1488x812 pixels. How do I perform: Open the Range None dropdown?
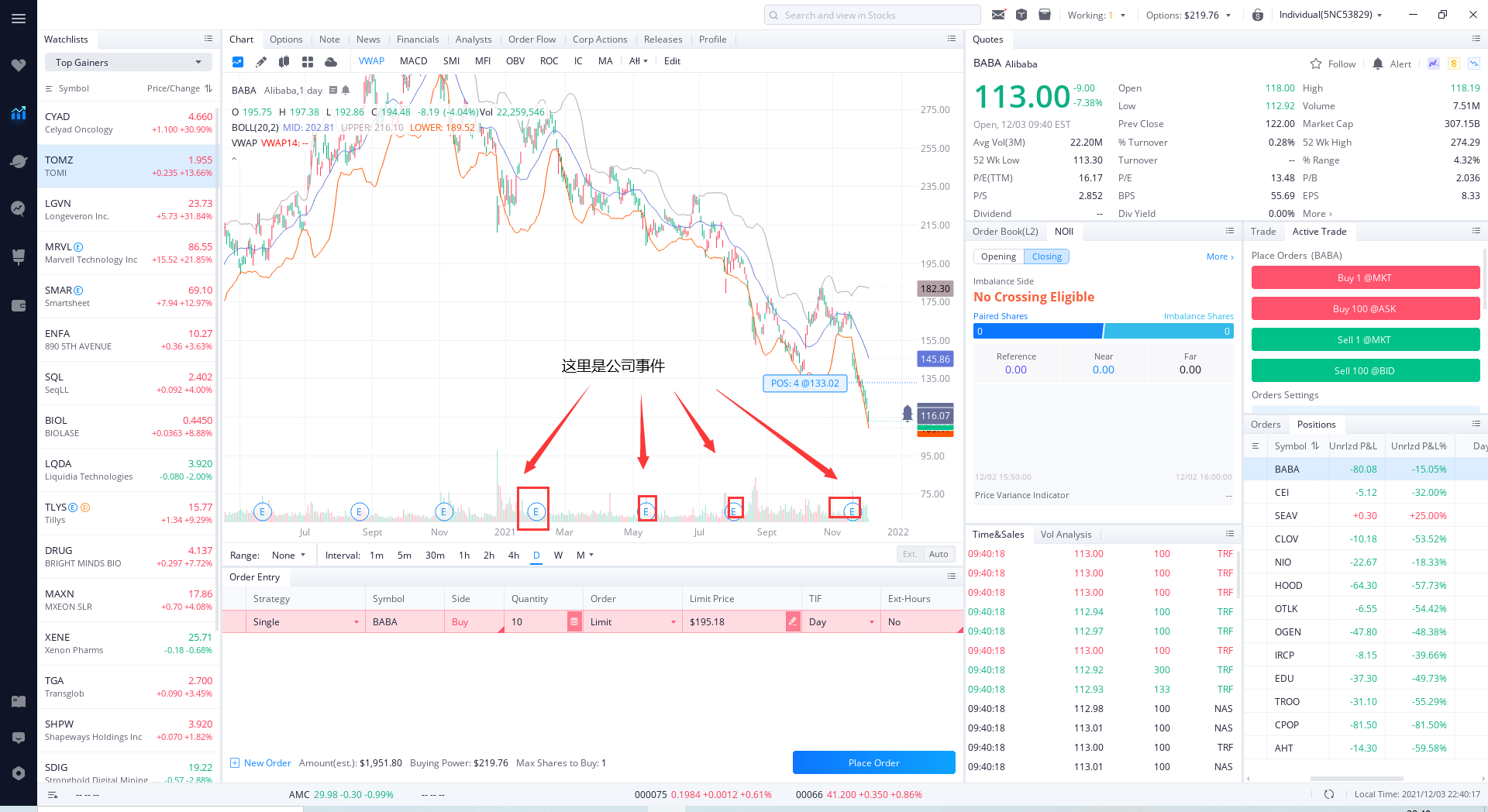(289, 555)
